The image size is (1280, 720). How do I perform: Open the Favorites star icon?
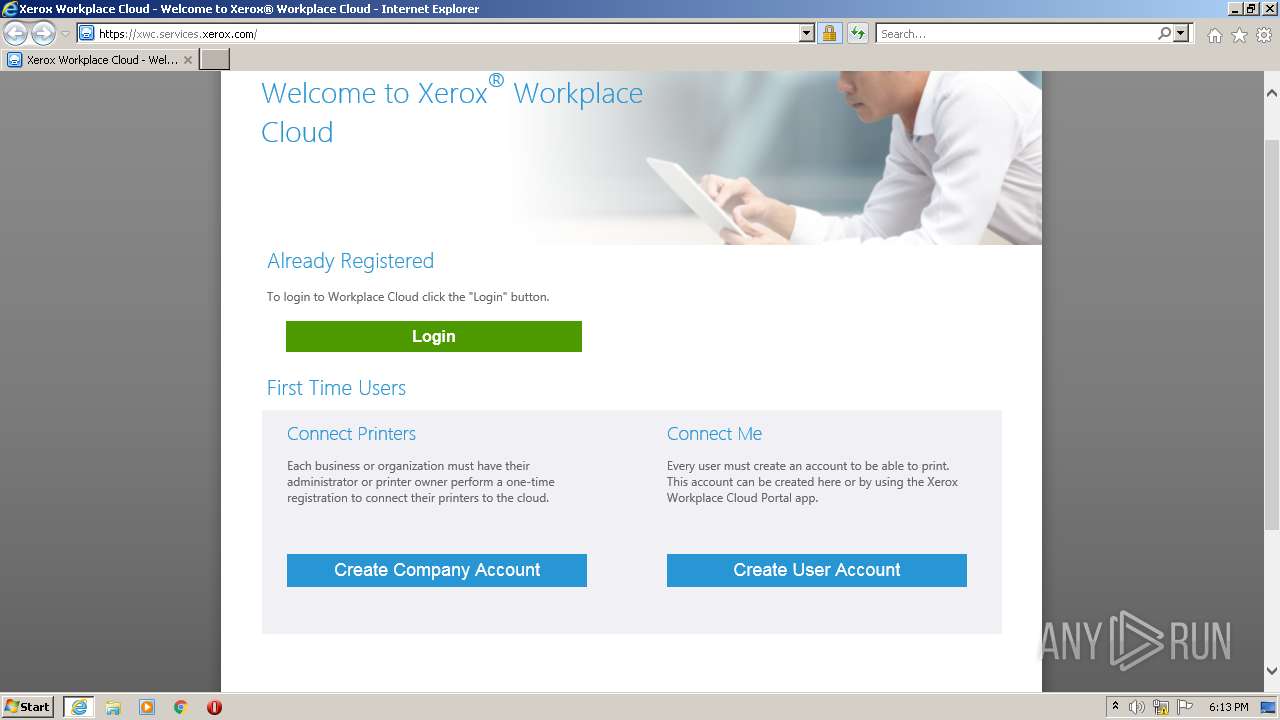pyautogui.click(x=1239, y=35)
